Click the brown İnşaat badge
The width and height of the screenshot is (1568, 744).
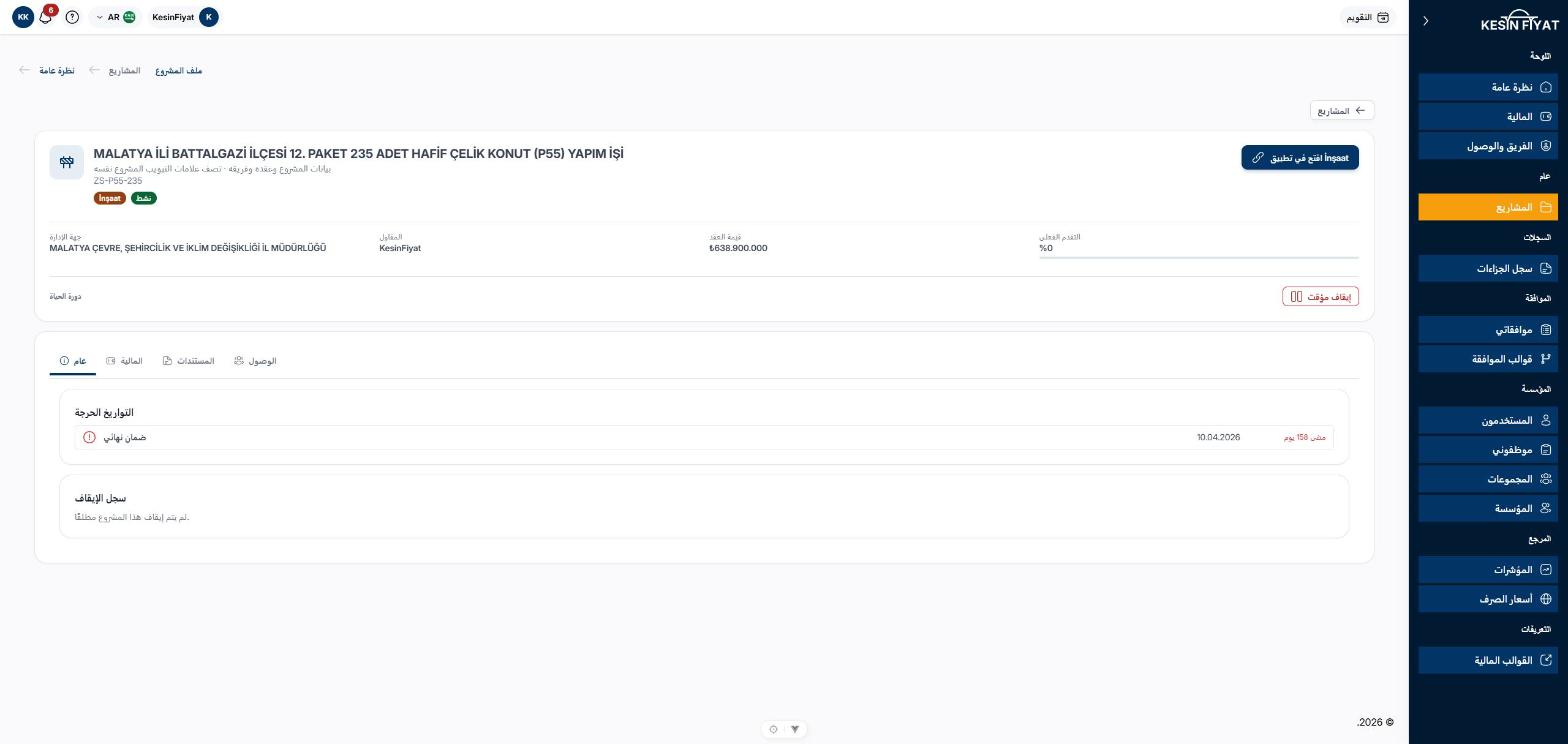110,198
